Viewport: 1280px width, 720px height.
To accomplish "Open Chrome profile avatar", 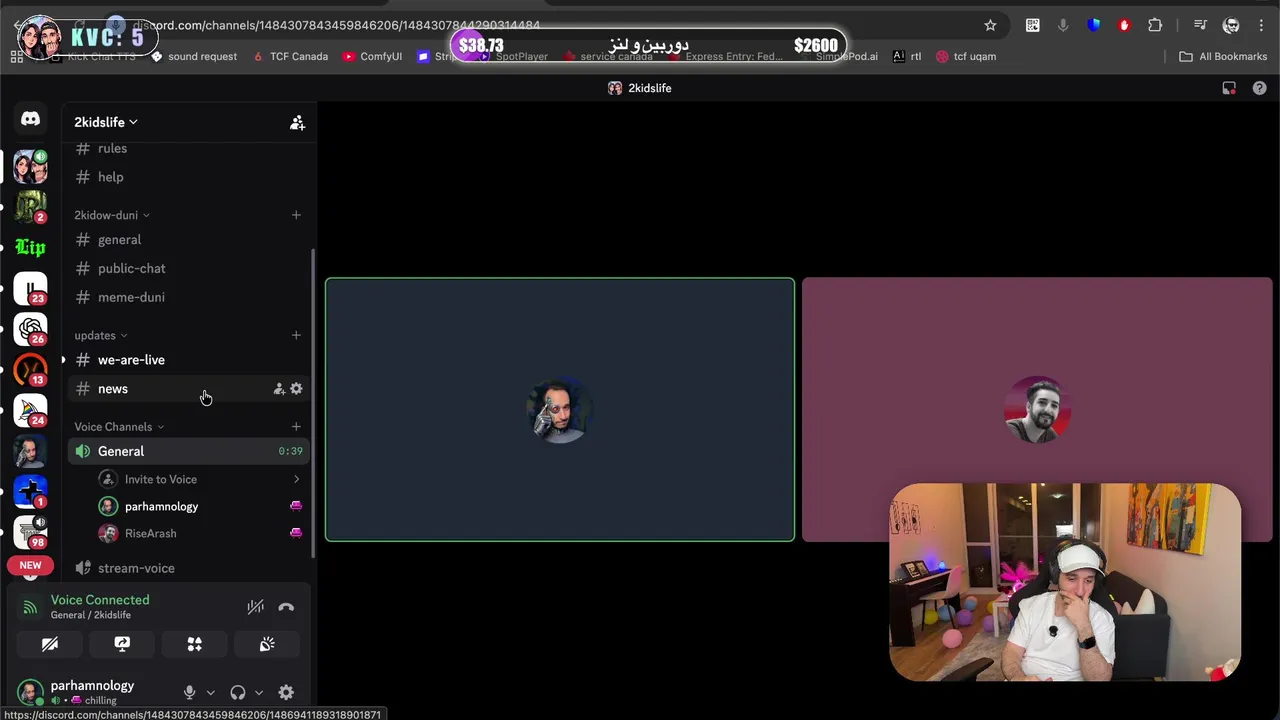I will coord(1231,25).
